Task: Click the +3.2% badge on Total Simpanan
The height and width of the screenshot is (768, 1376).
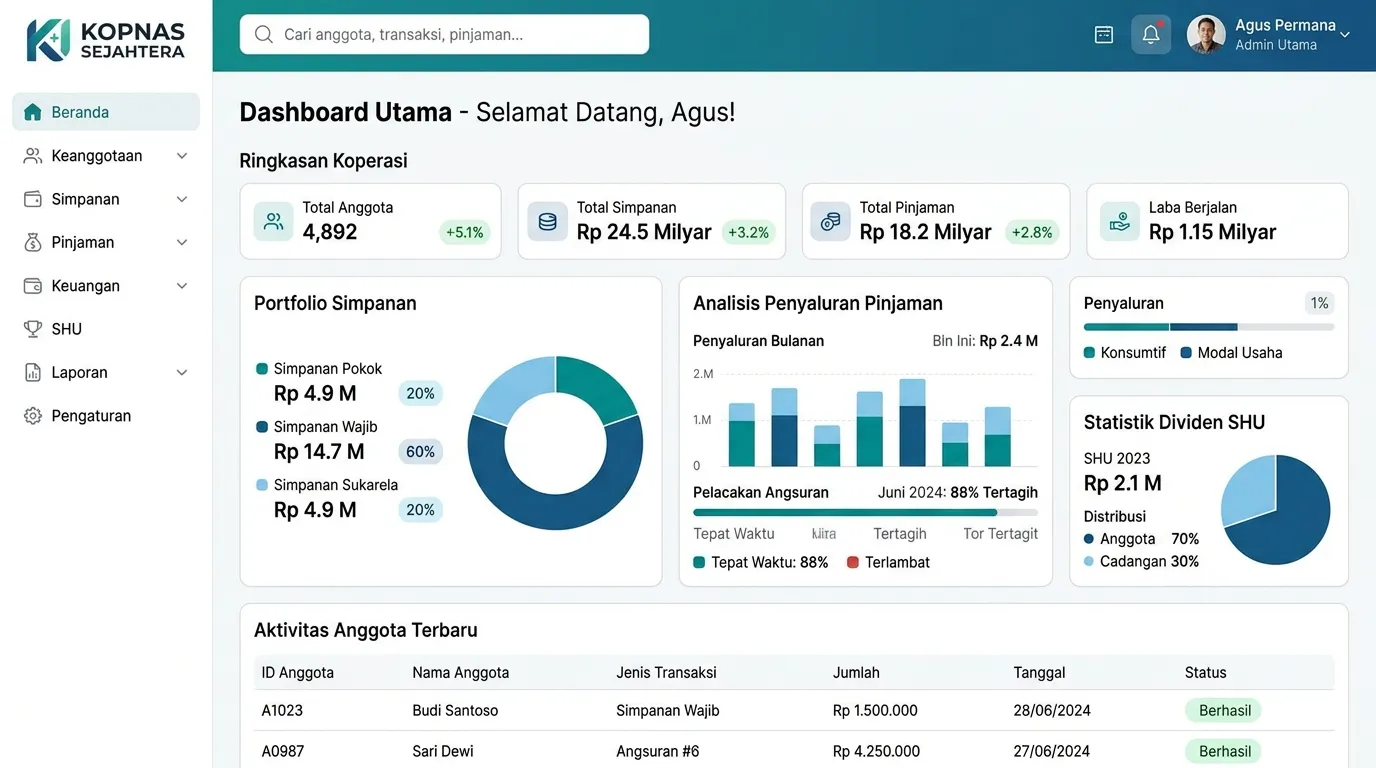Action: 748,233
